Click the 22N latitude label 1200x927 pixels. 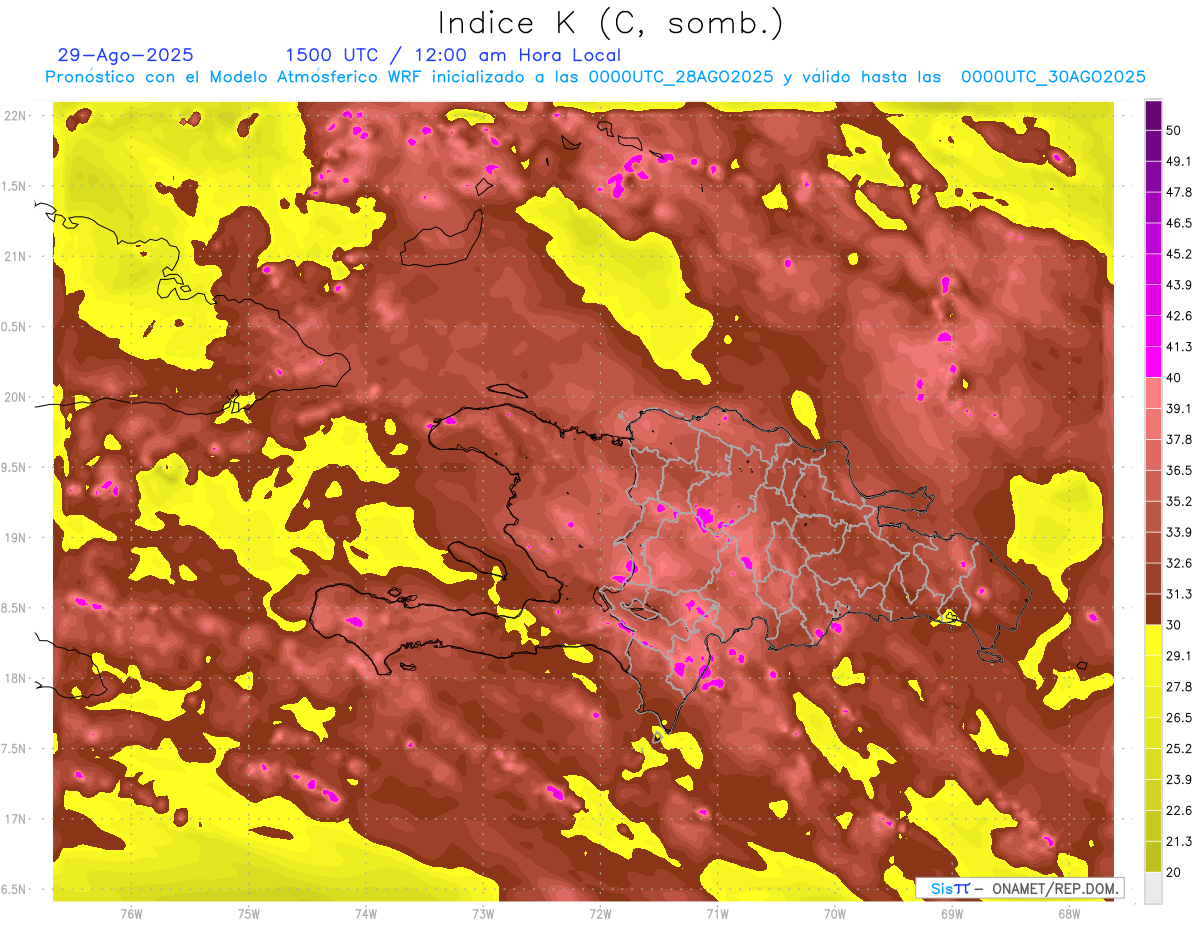click(x=15, y=115)
